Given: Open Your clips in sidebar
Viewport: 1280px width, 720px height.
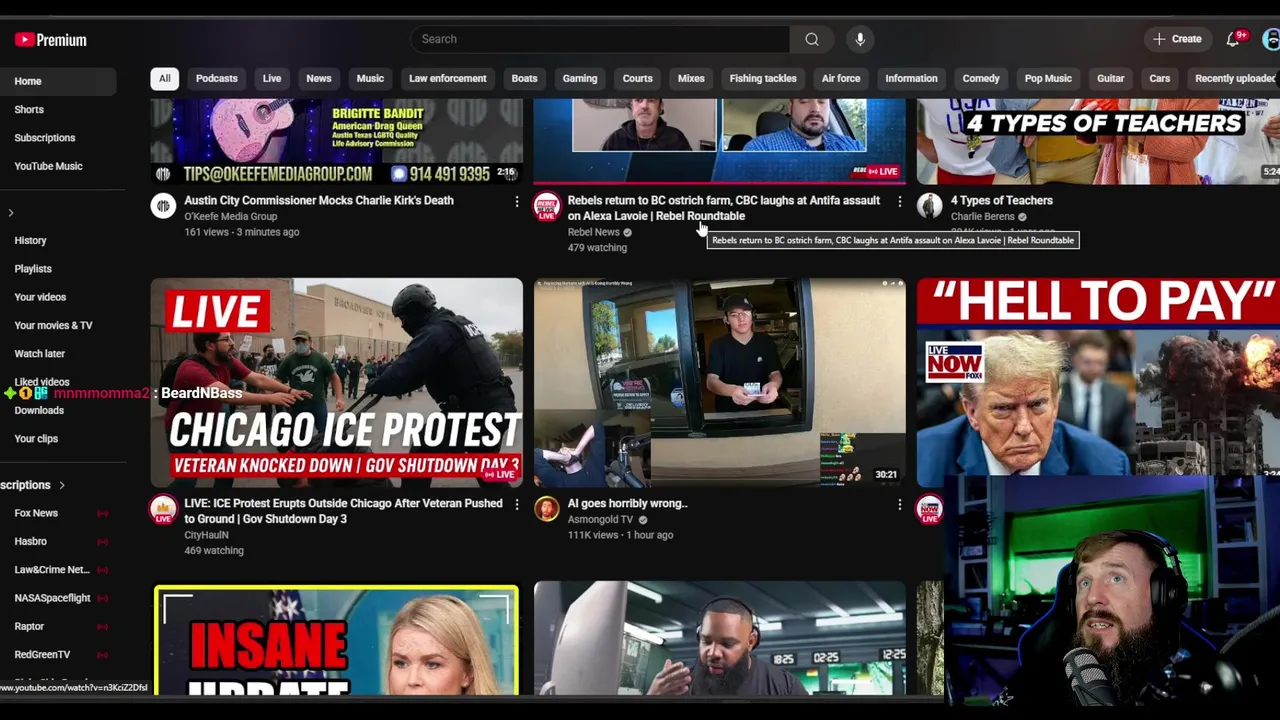Looking at the screenshot, I should tap(58, 438).
